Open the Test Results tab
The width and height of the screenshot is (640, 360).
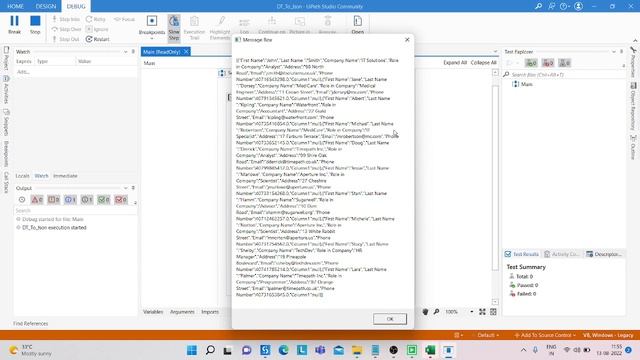point(522,254)
